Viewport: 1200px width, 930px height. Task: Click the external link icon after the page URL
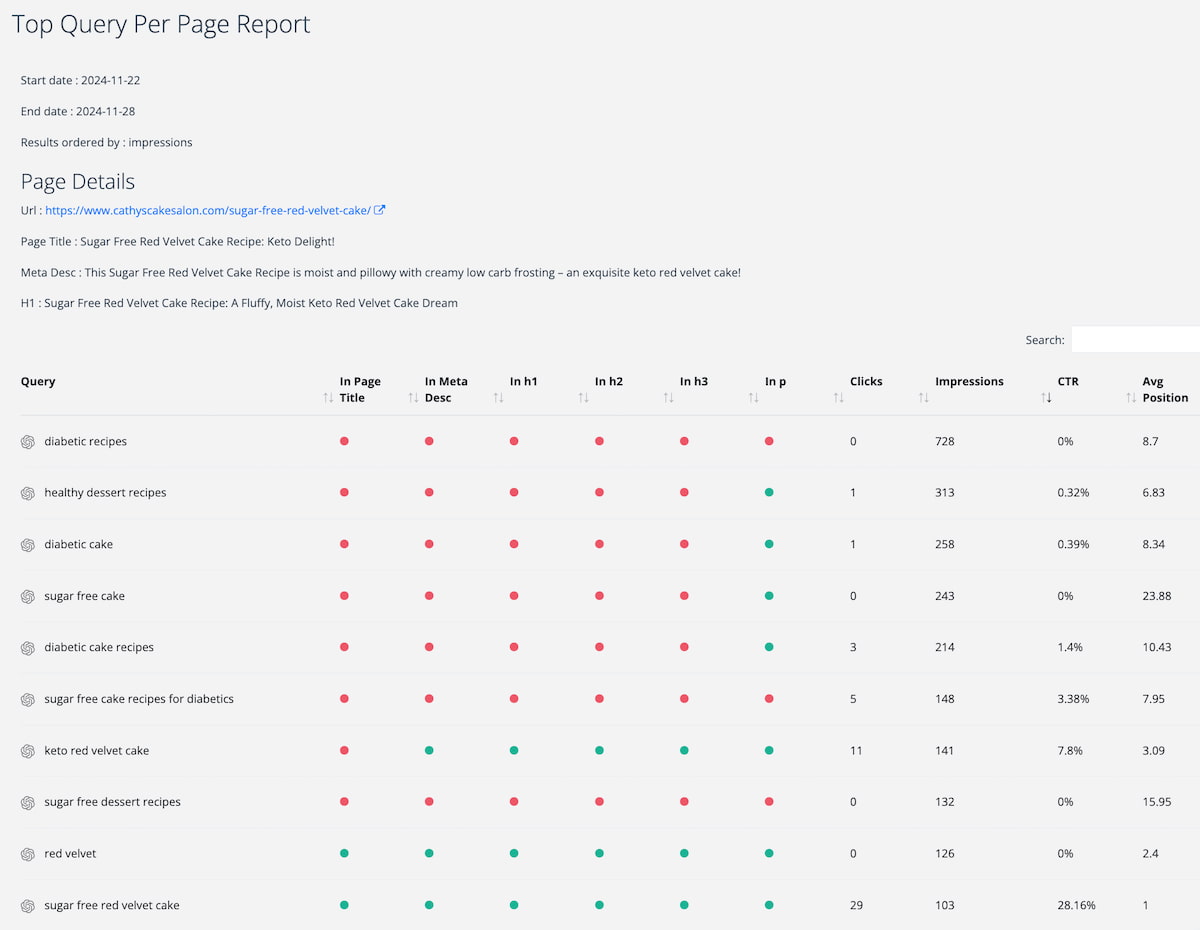pos(380,210)
